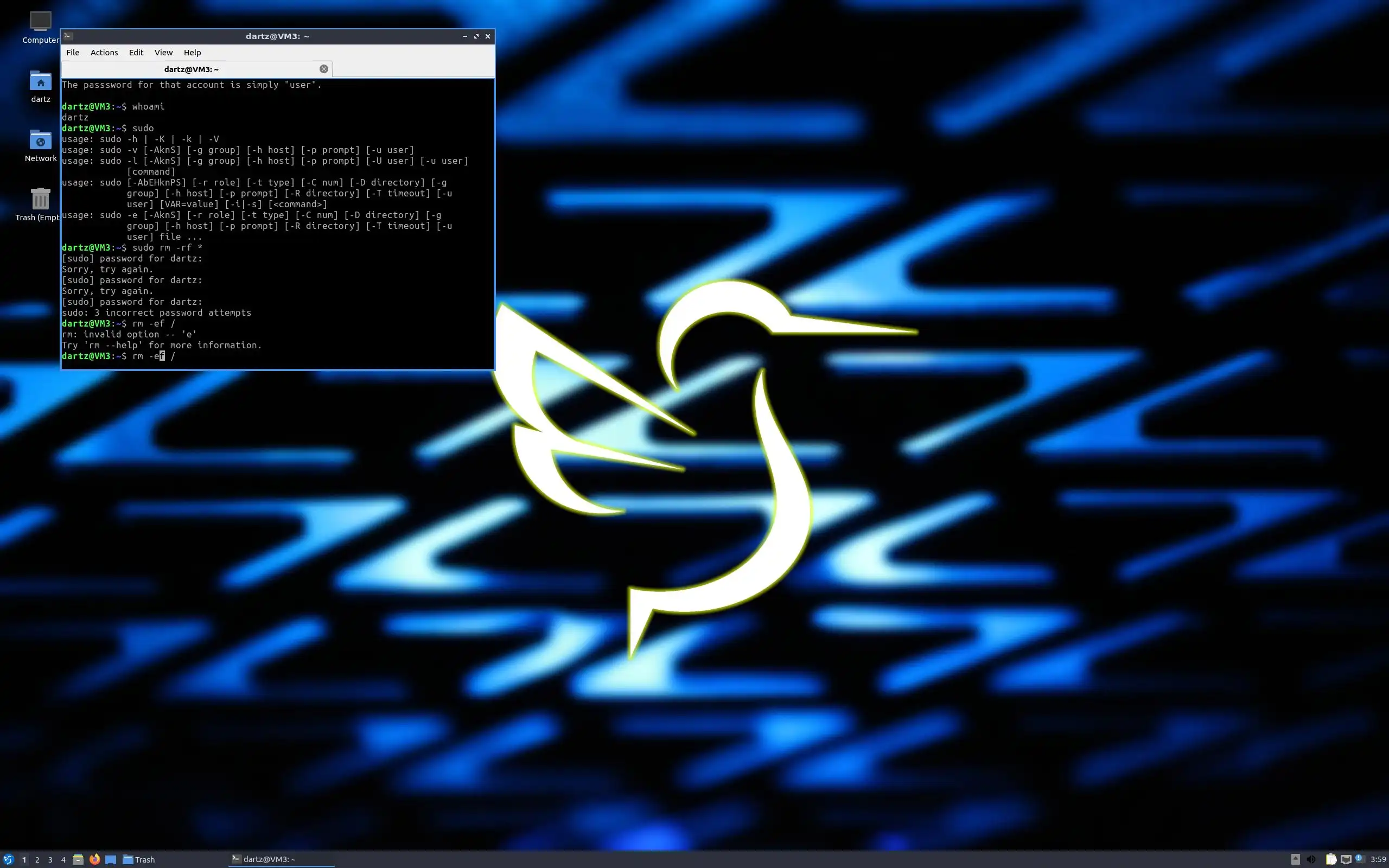Open the terminal View menu
1389x868 pixels.
tap(163, 52)
